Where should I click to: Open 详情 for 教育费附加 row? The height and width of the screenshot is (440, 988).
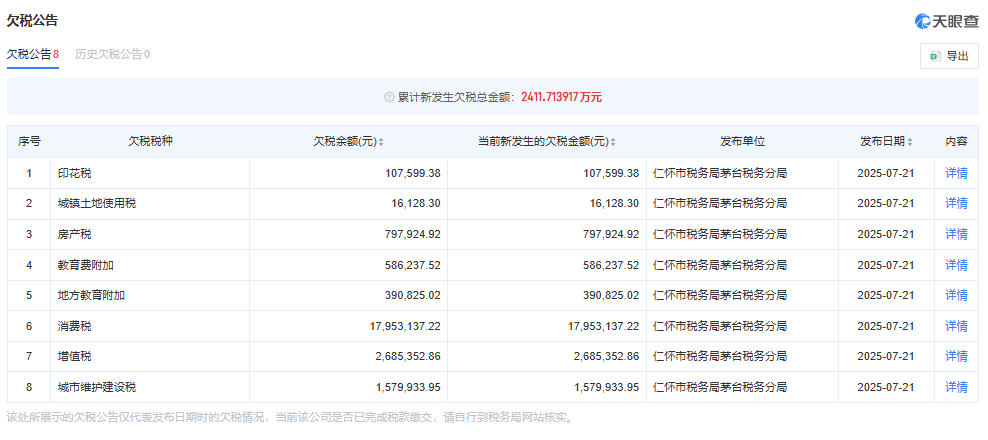coord(956,265)
